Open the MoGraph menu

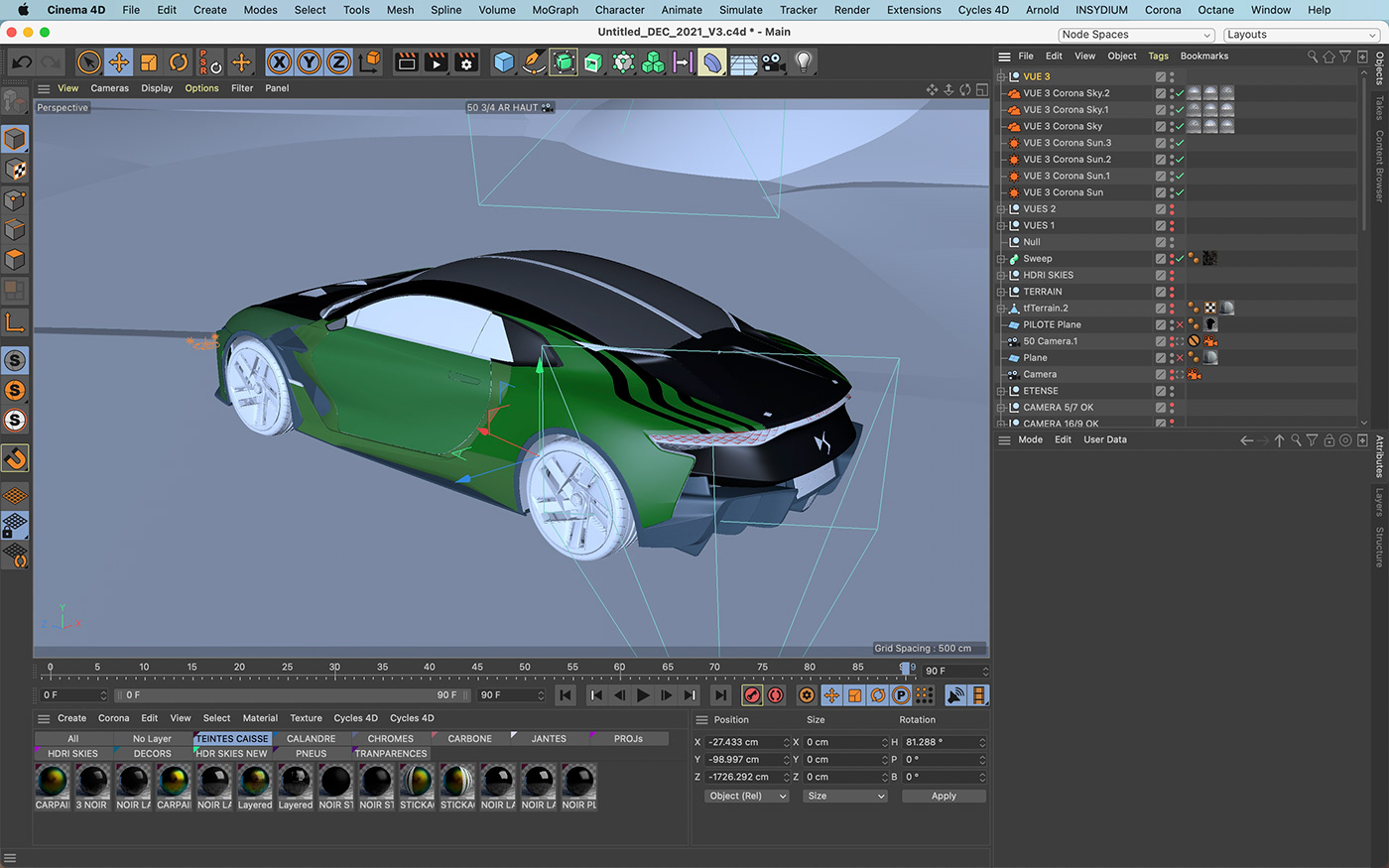coord(555,10)
